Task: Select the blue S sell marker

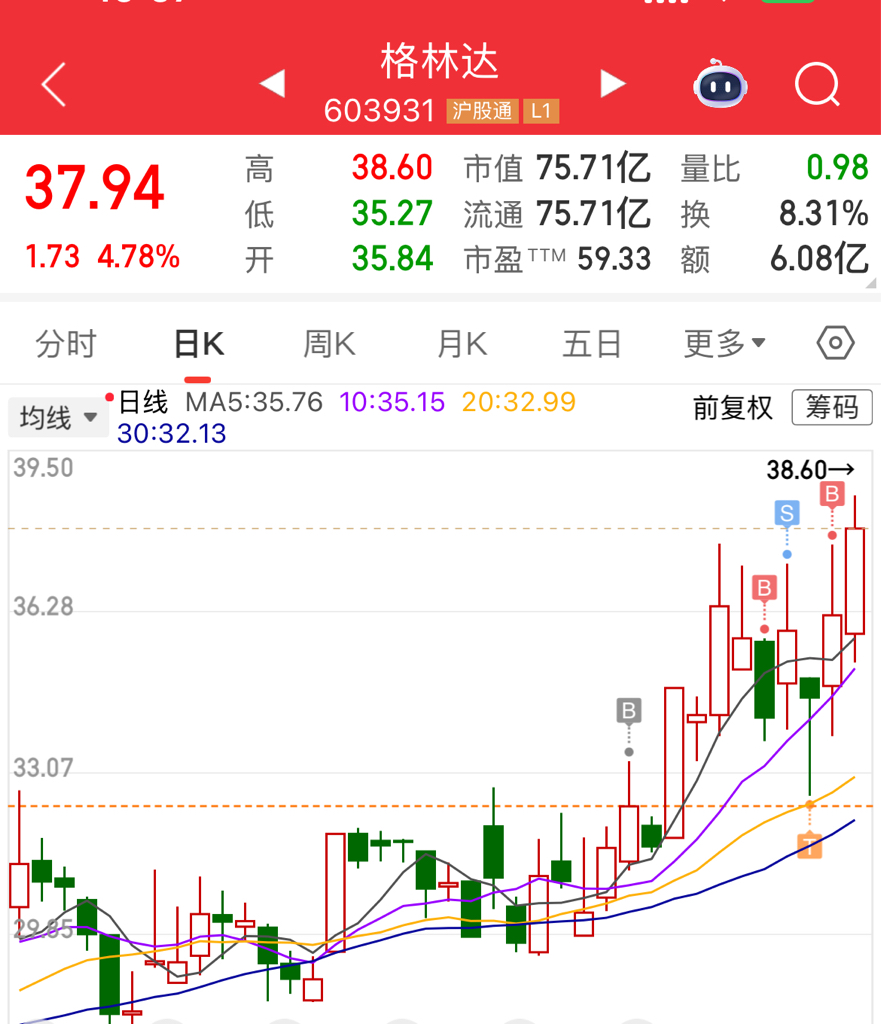Action: tap(787, 513)
